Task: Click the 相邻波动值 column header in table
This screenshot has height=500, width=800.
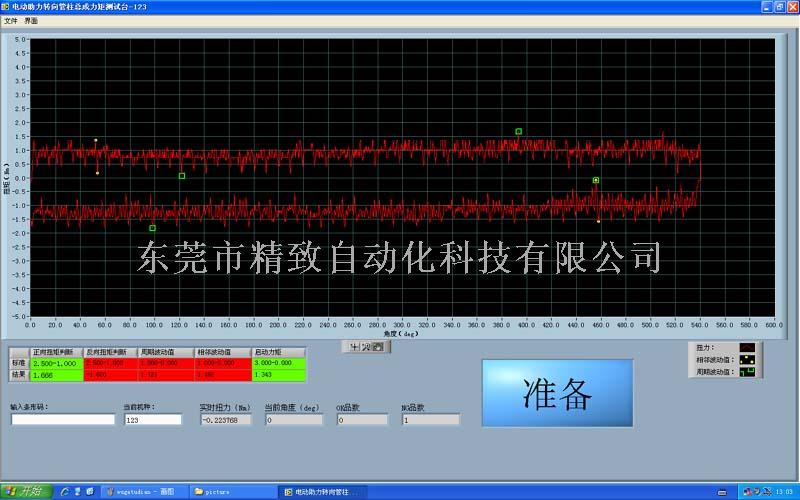Action: point(222,352)
